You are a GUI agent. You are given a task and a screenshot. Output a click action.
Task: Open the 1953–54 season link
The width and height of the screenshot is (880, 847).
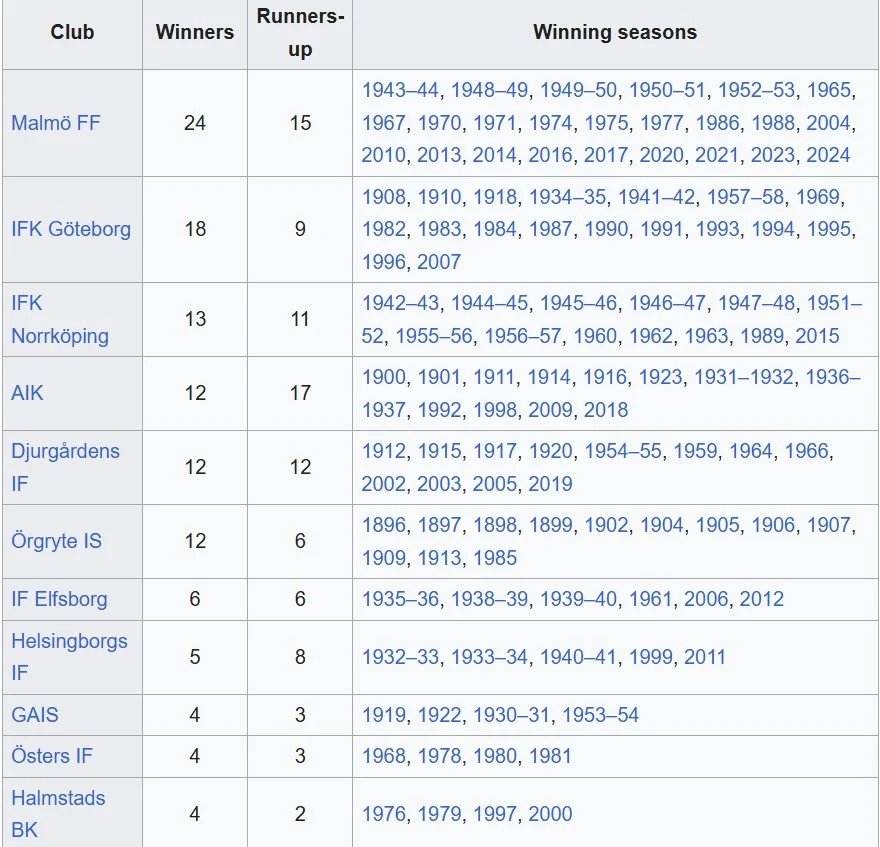click(600, 715)
